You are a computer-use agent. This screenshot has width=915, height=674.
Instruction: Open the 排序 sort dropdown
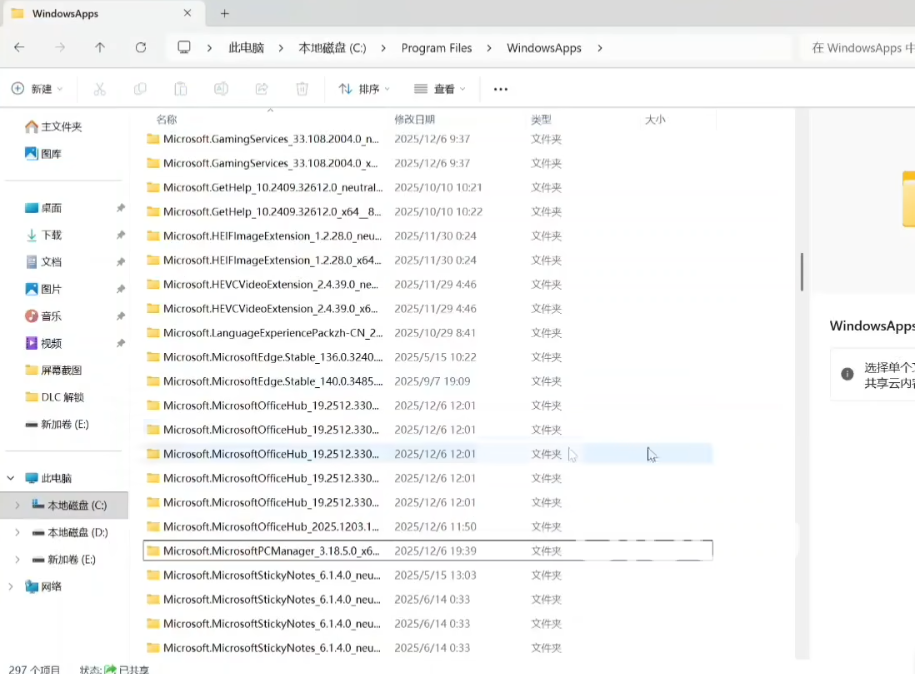coord(365,89)
